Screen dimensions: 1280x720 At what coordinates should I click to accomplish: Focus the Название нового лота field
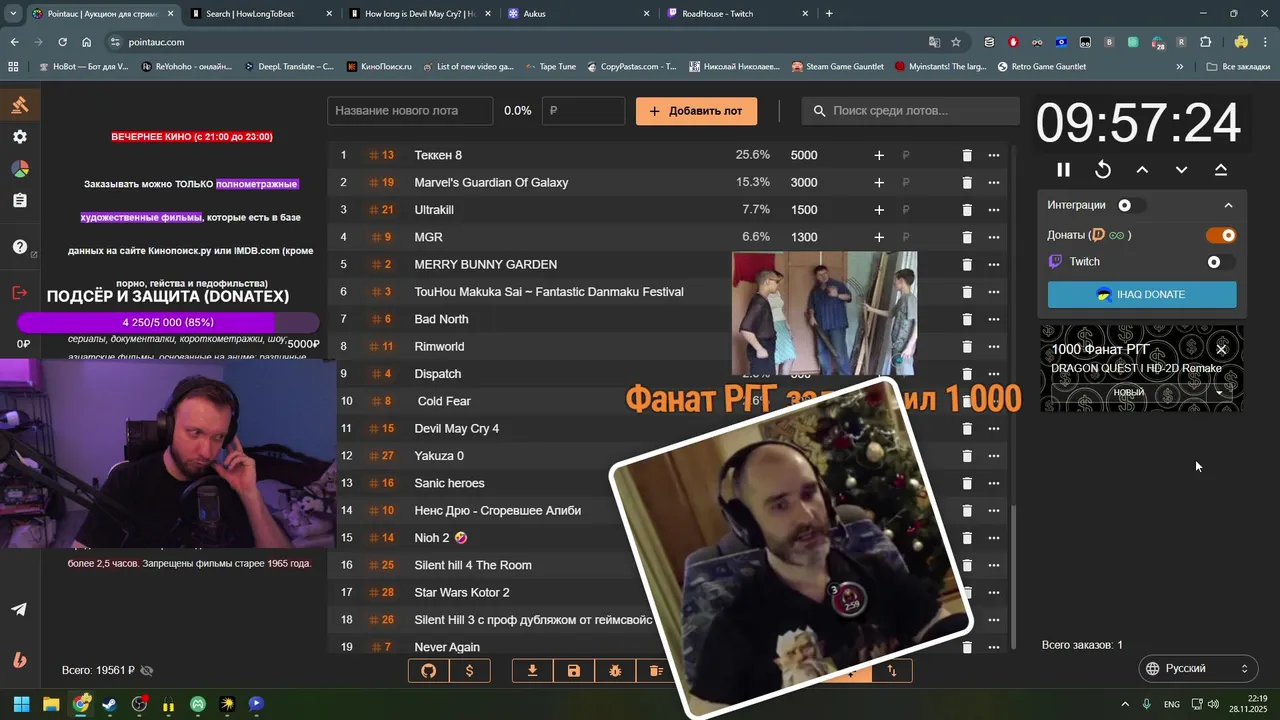click(410, 111)
